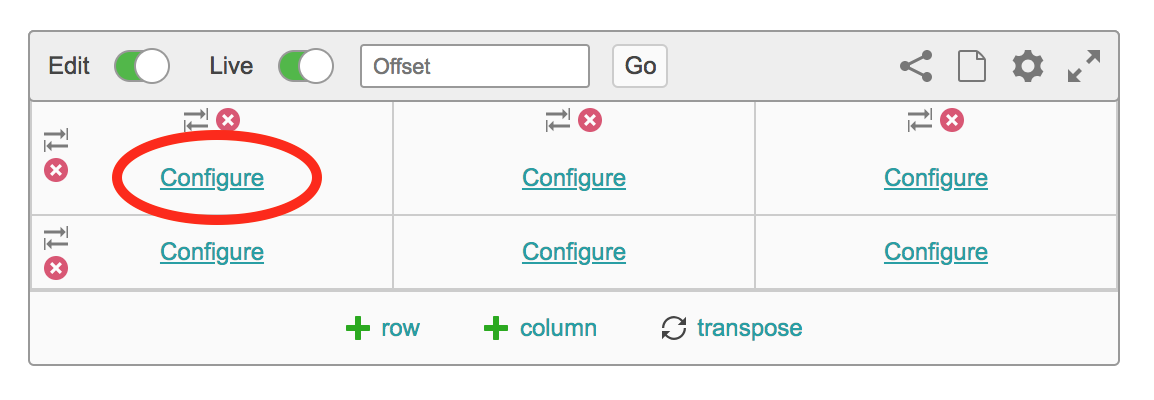Click swap arrows icon above middle column
The height and width of the screenshot is (400, 1154).
(559, 119)
